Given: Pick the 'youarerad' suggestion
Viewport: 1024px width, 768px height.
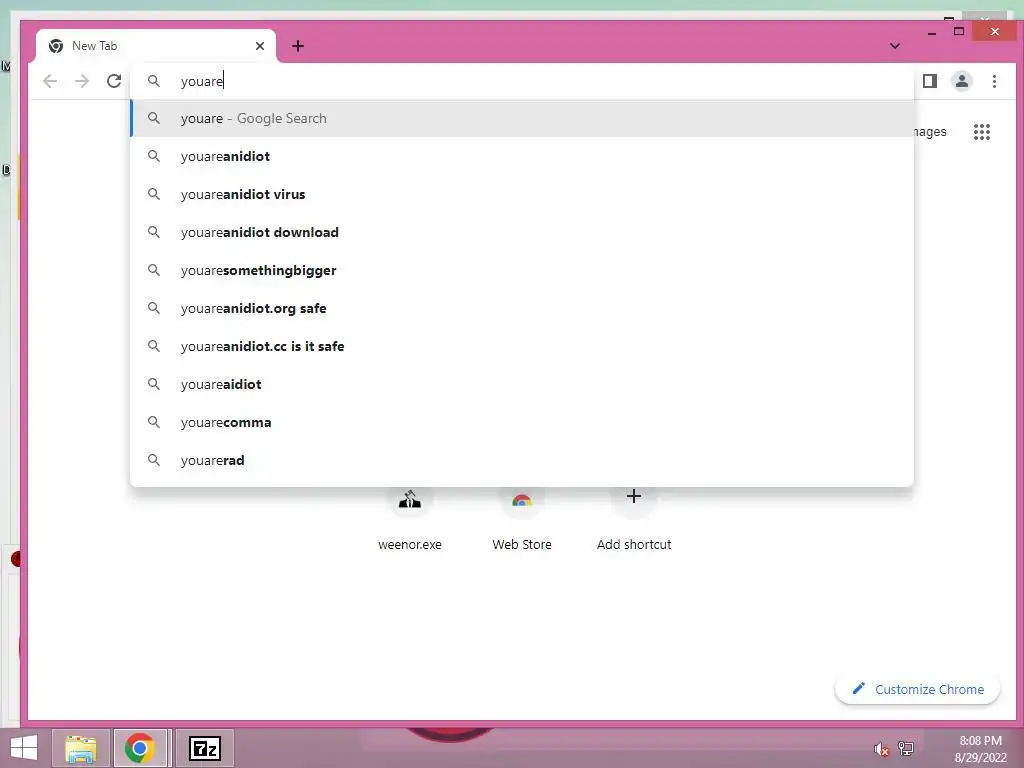Looking at the screenshot, I should (x=522, y=460).
